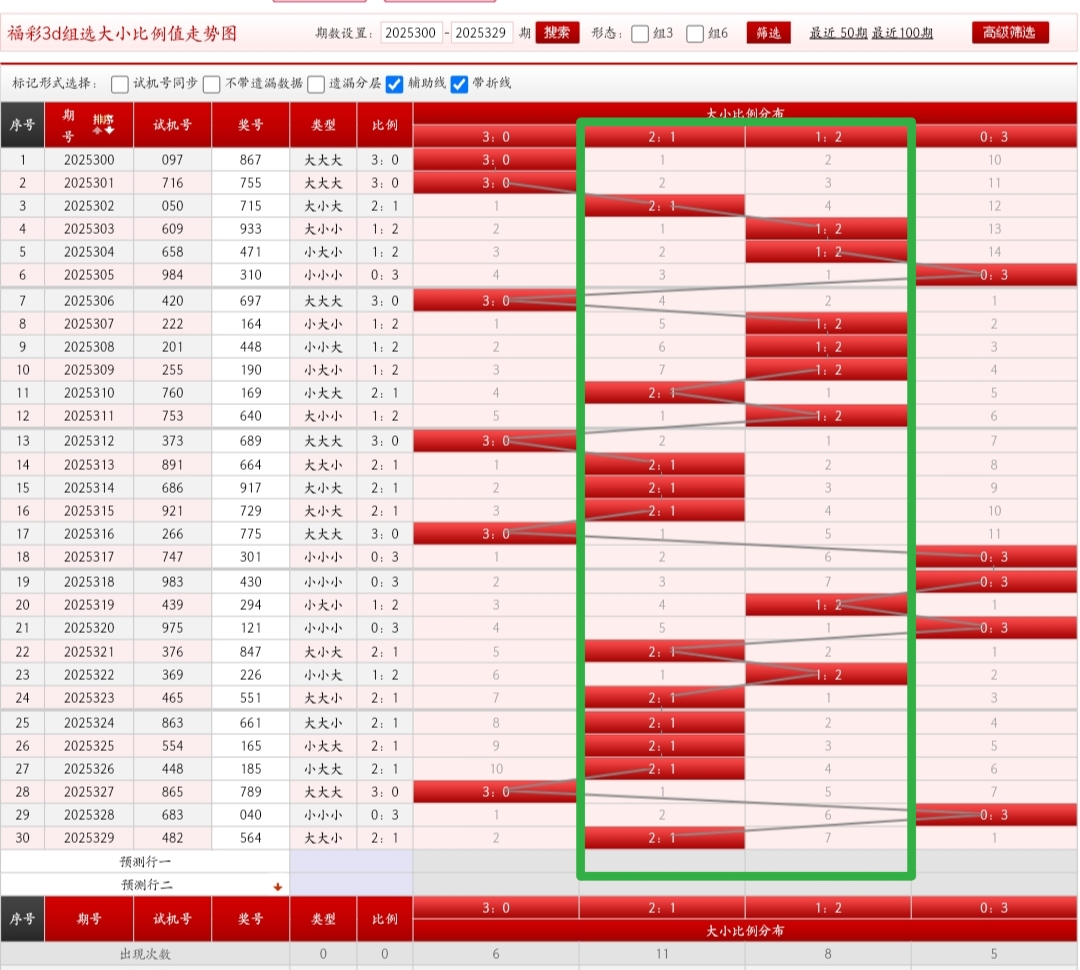
Task: Enable the 遗漏分层 checkbox
Action: click(316, 84)
